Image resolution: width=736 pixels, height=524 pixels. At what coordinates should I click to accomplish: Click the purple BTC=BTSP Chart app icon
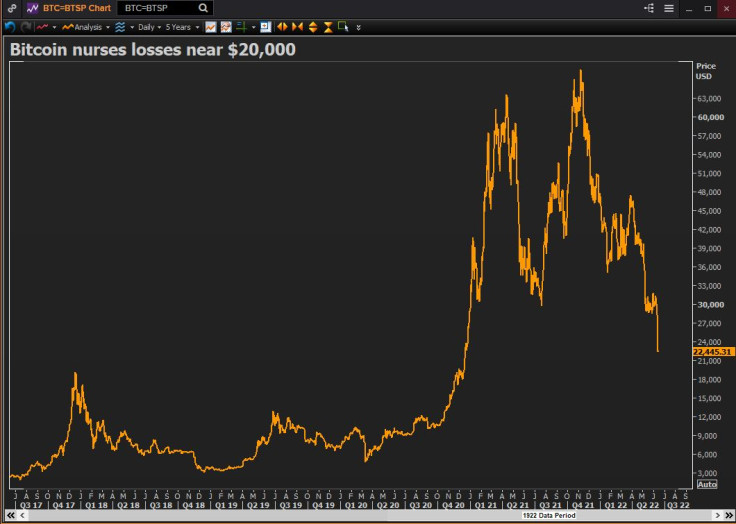32,8
